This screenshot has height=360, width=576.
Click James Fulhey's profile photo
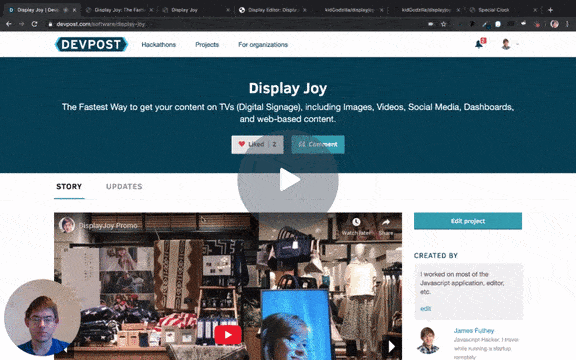click(428, 340)
